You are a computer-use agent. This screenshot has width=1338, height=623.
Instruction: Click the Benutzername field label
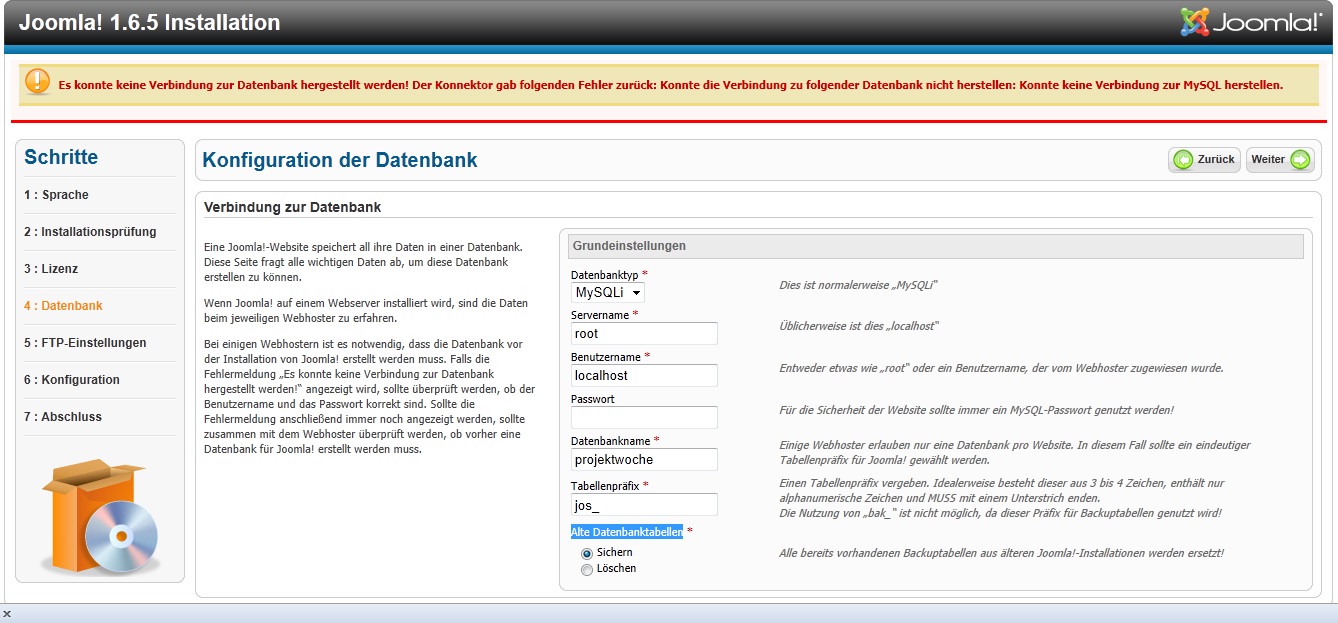[x=606, y=356]
